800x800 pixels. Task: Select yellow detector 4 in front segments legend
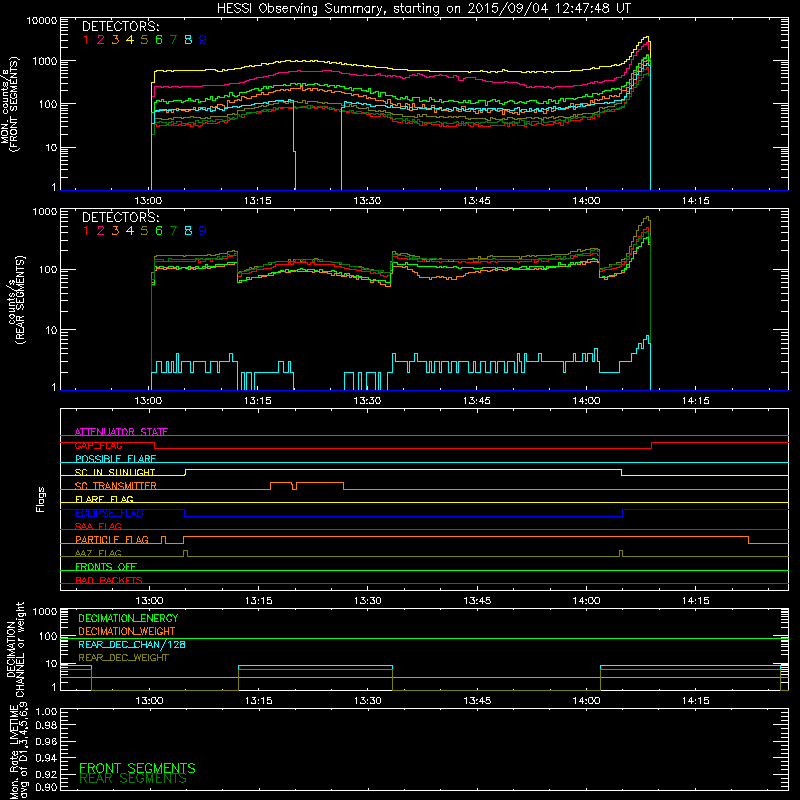[130, 40]
